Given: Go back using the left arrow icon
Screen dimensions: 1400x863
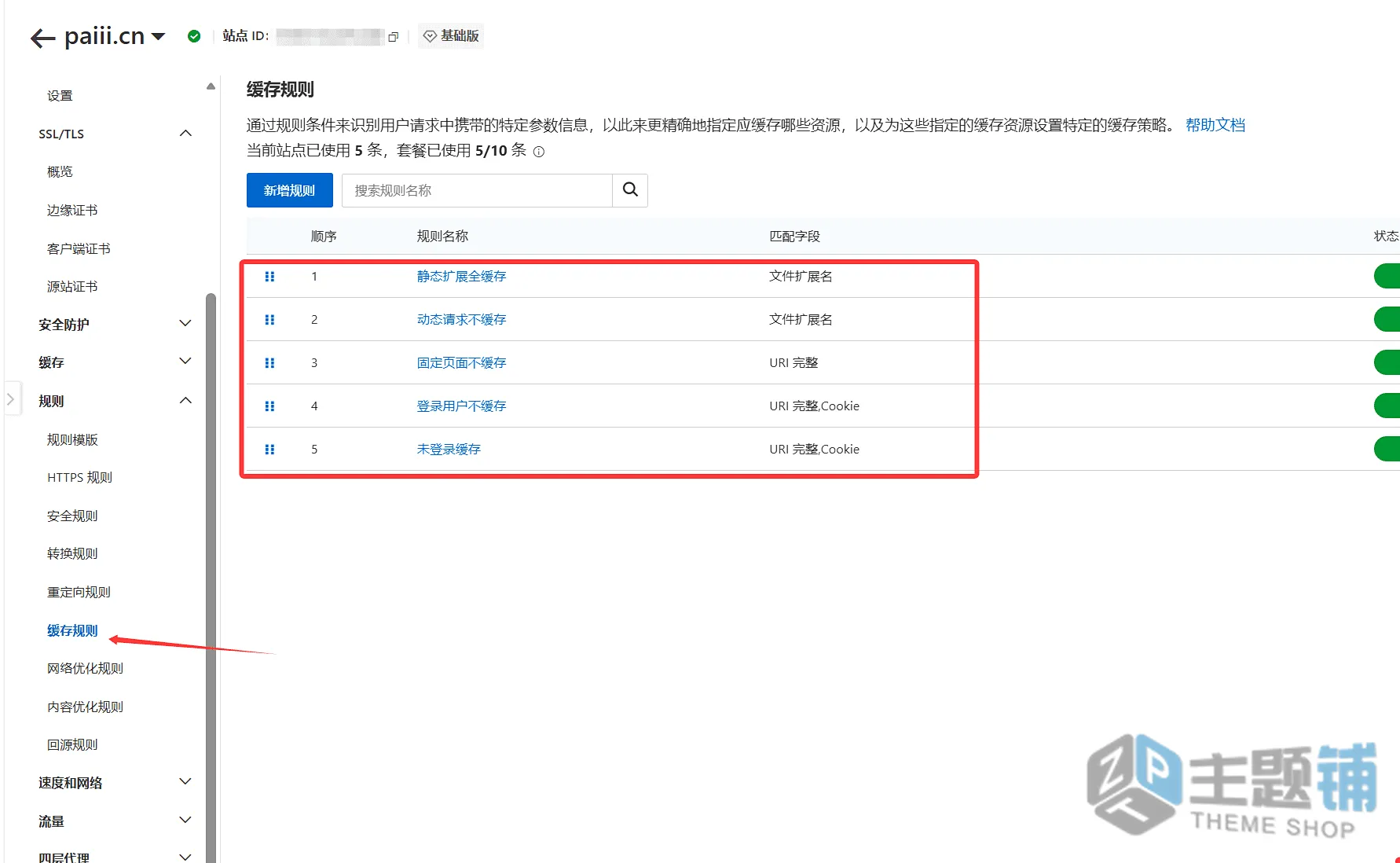Looking at the screenshot, I should click(42, 38).
